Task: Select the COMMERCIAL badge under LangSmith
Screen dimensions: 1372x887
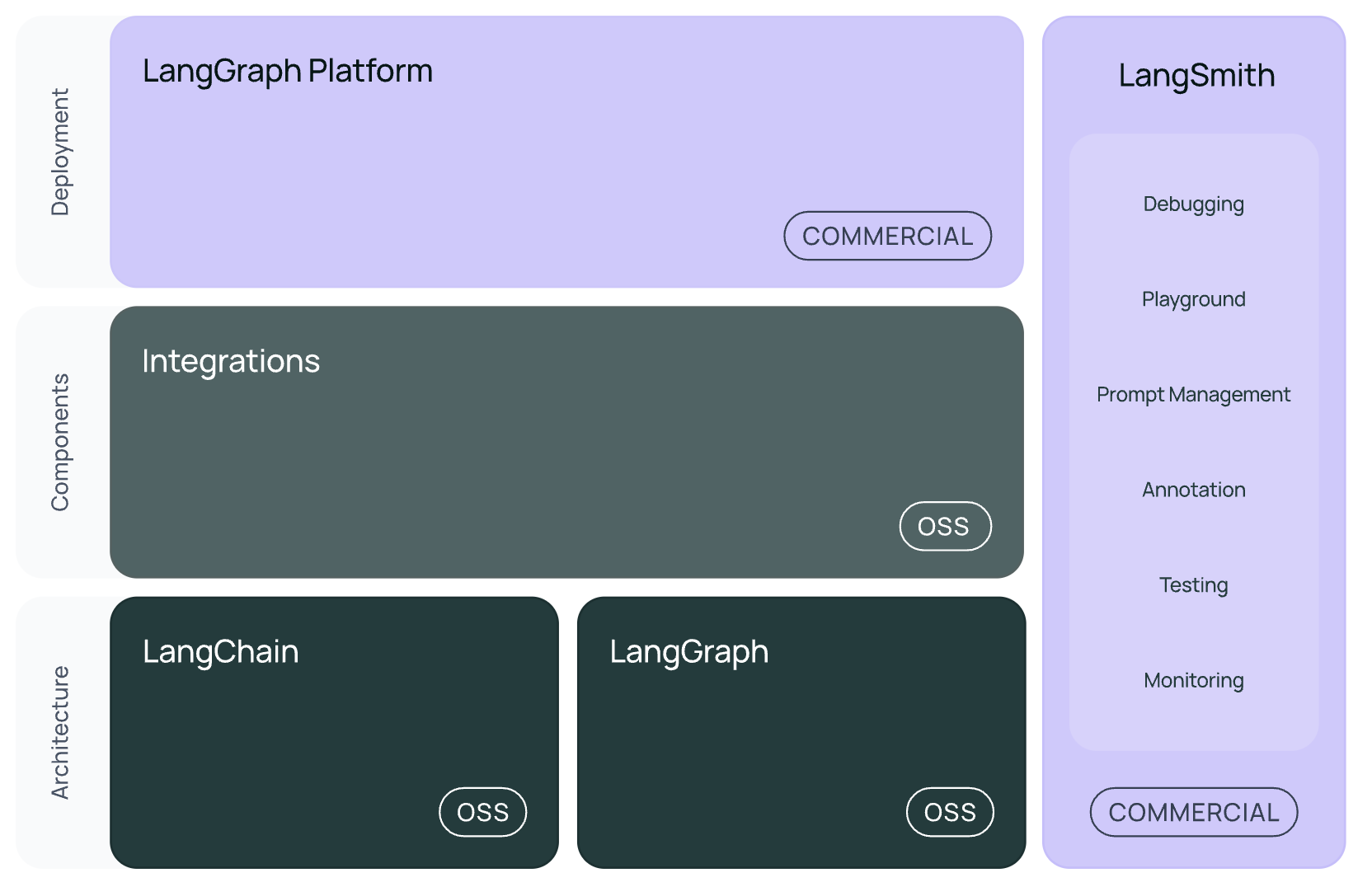Action: (1193, 812)
